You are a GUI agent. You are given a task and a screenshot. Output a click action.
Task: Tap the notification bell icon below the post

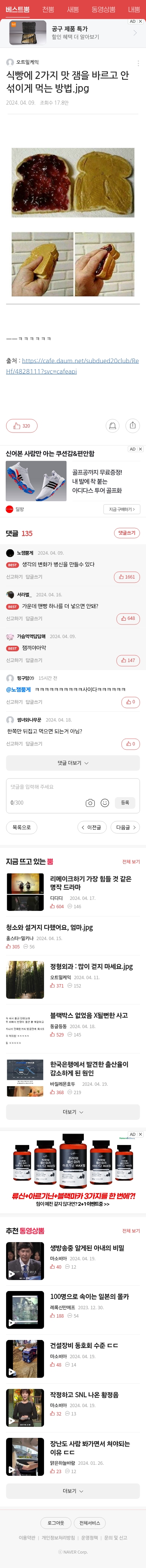tap(113, 426)
